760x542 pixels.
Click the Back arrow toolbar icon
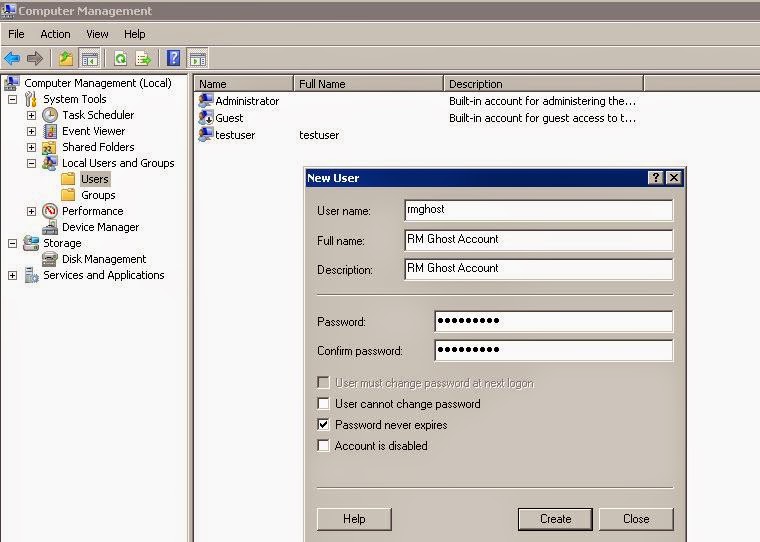click(x=12, y=59)
